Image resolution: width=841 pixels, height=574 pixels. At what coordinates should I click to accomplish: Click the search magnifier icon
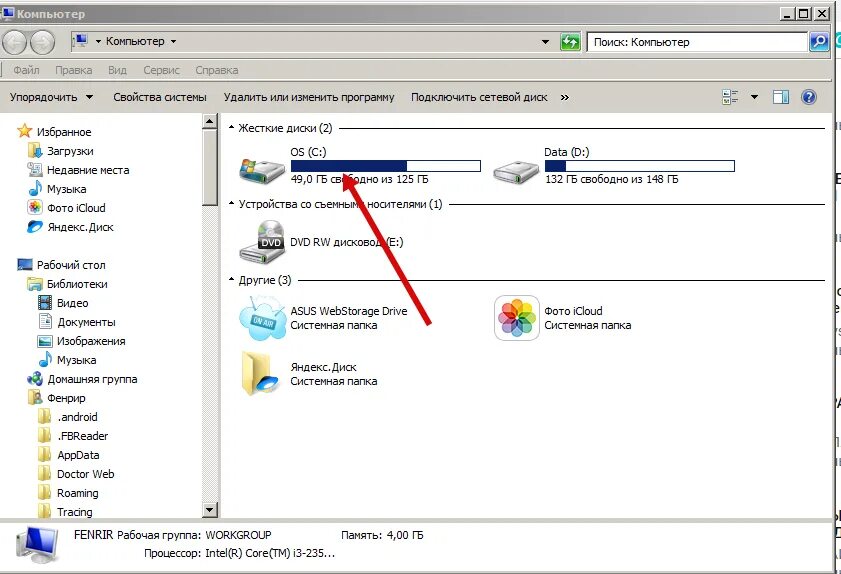[x=818, y=42]
